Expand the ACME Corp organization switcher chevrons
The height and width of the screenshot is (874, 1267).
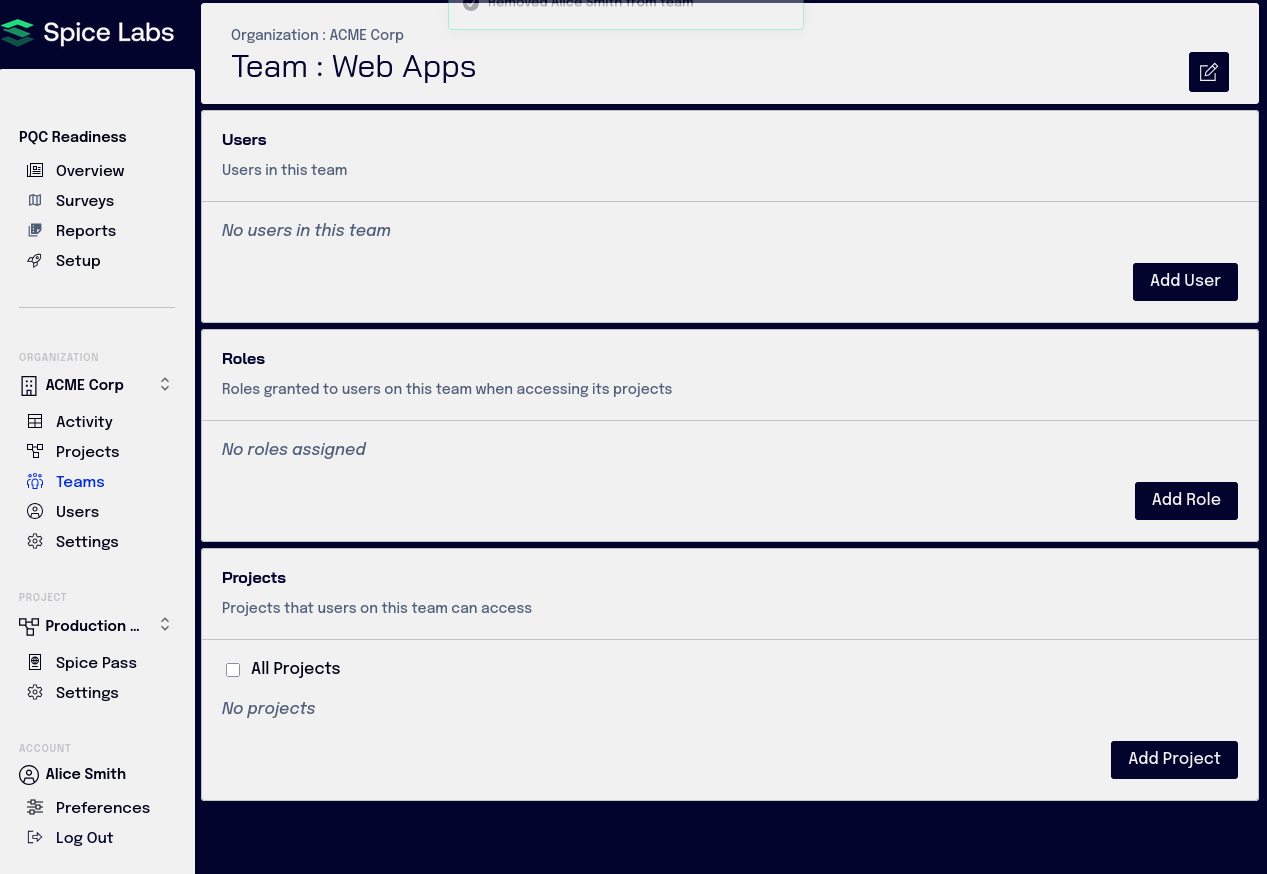point(165,384)
